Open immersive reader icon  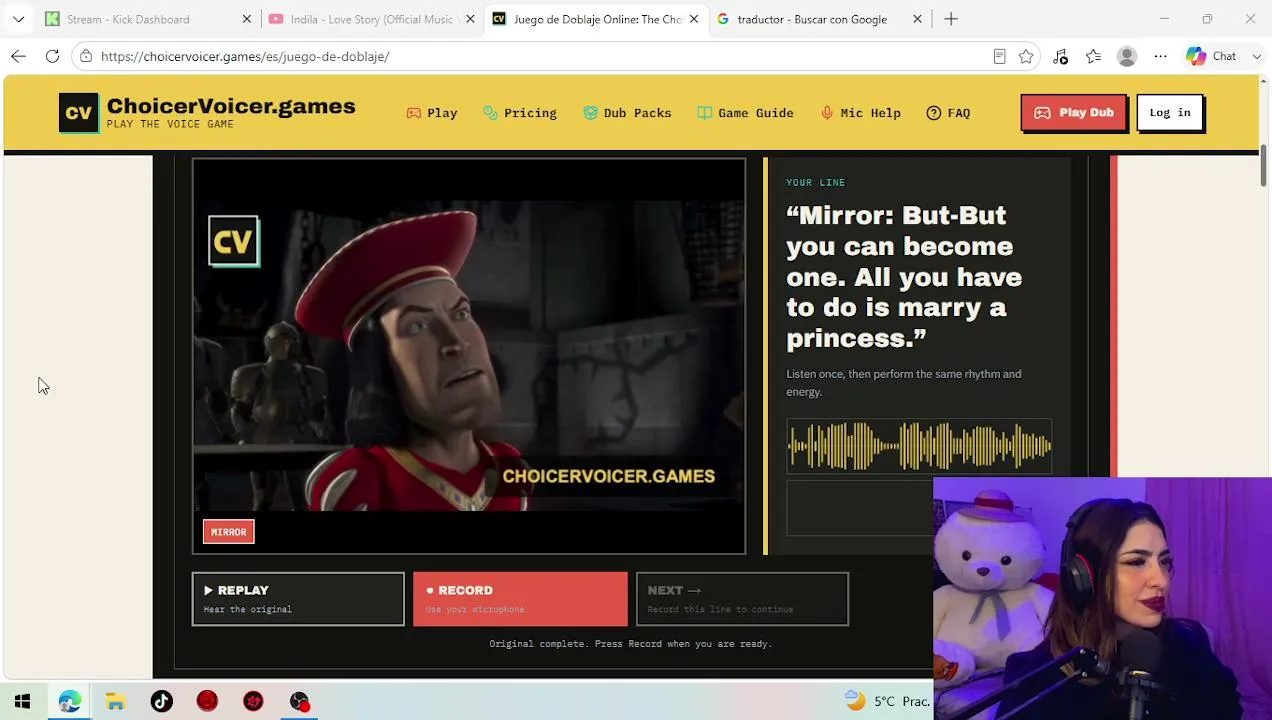click(999, 56)
